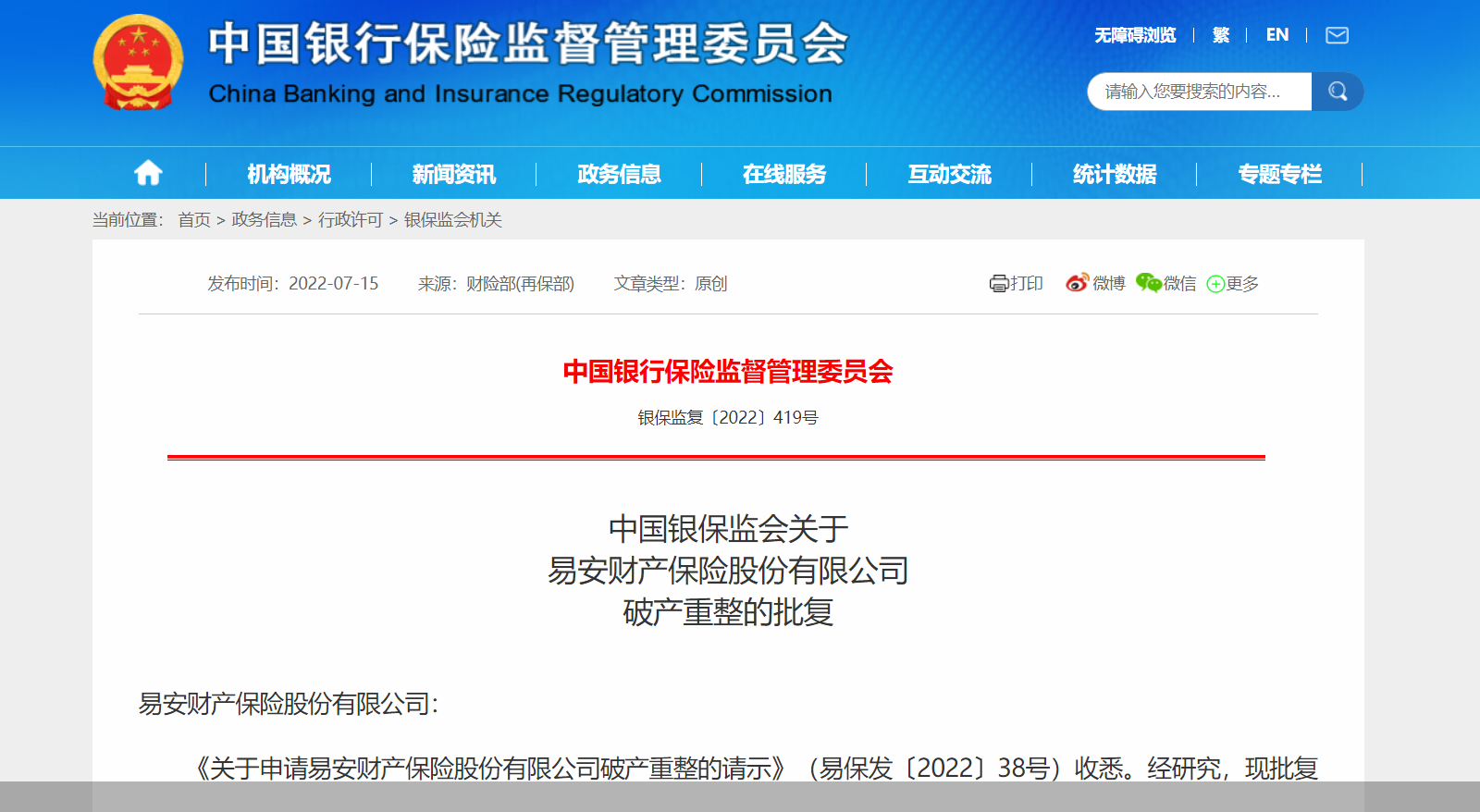This screenshot has width=1480, height=812.
Task: Go to 首页 in breadcrumb
Action: (194, 220)
